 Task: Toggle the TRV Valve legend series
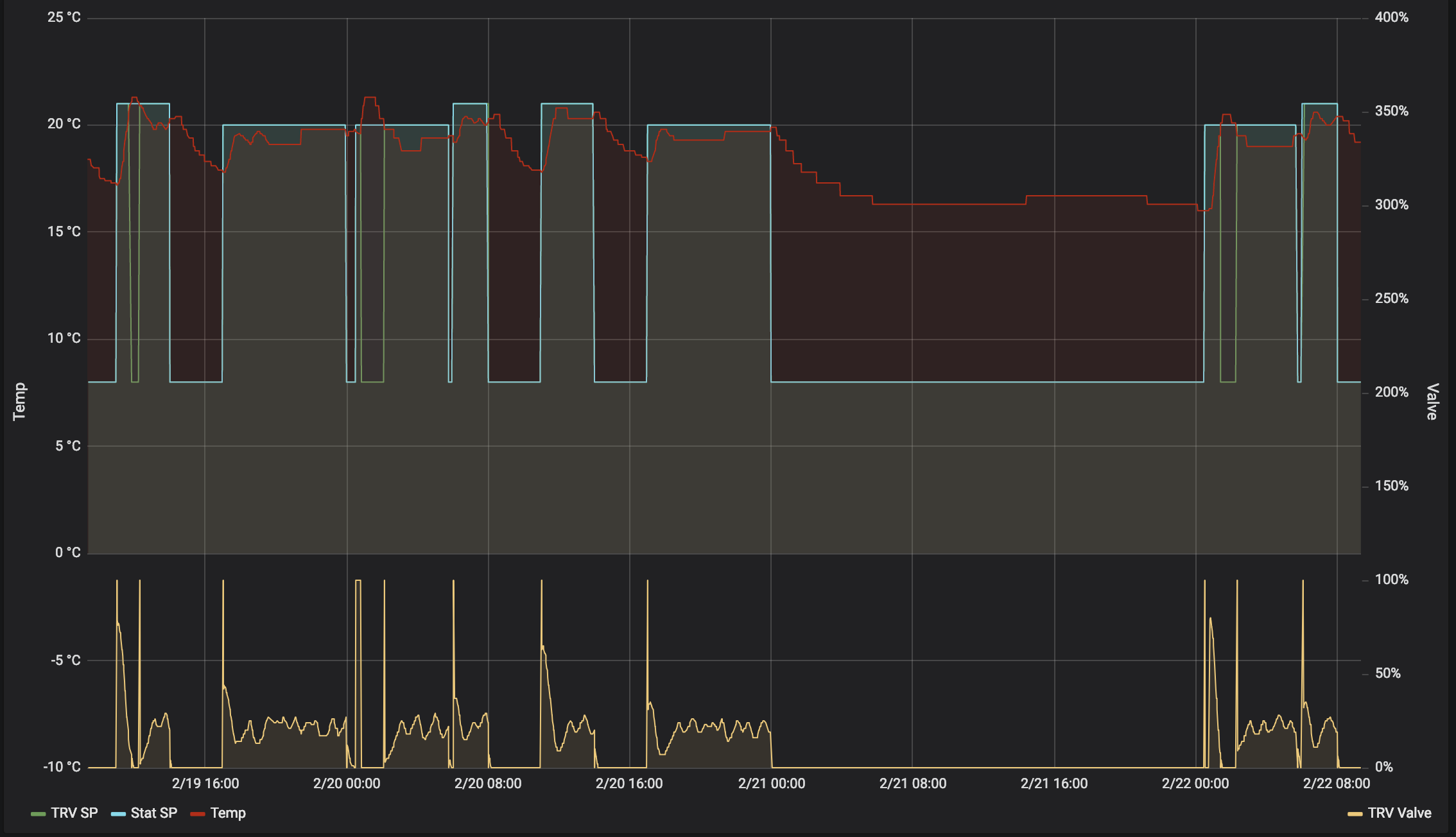coord(1400,813)
